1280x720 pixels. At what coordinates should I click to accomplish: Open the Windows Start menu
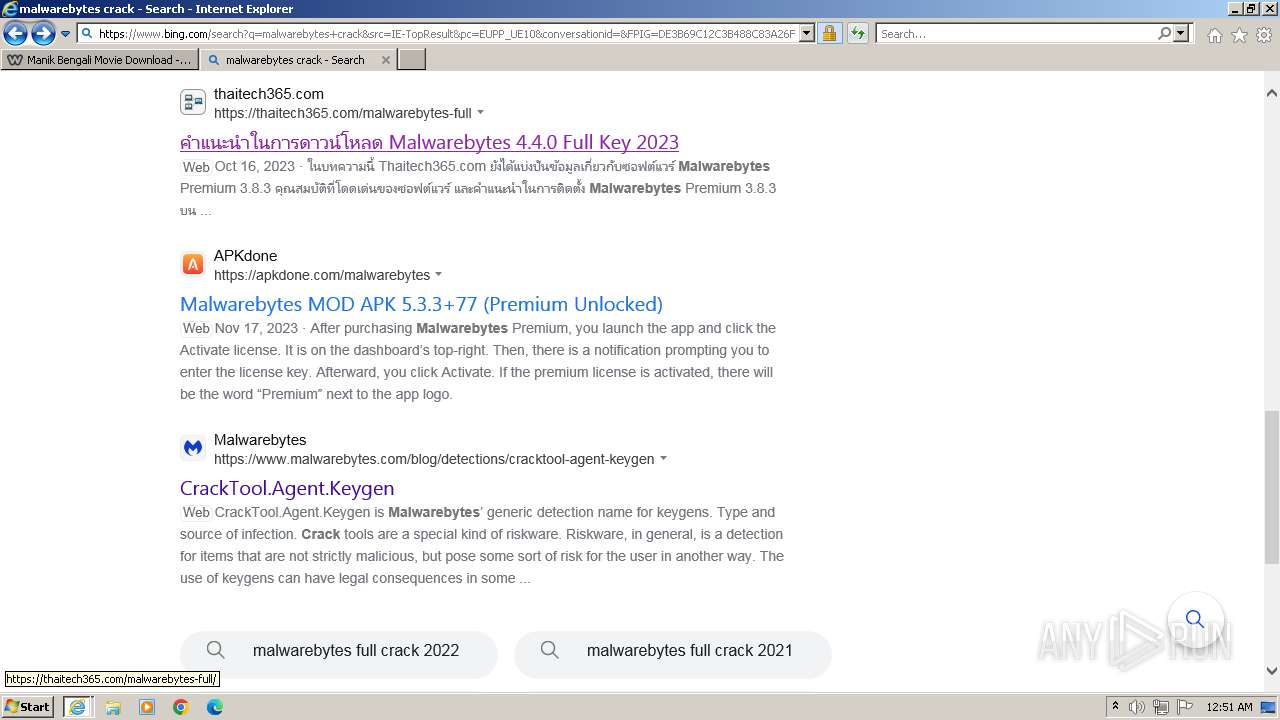tap(28, 707)
